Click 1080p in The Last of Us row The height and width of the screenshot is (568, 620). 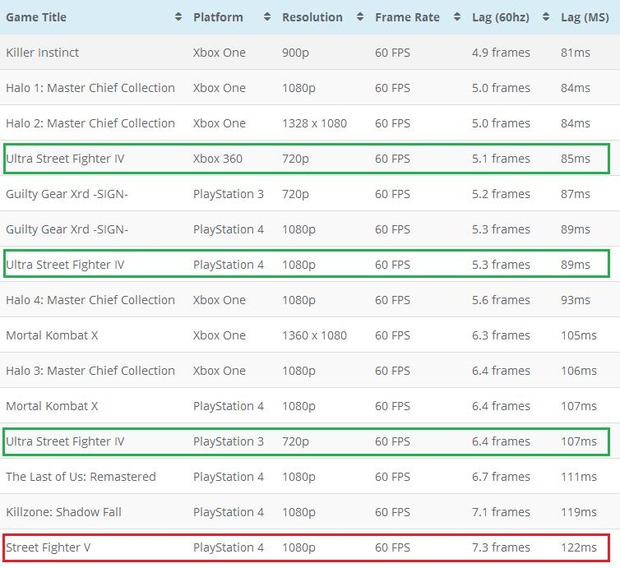pos(299,477)
